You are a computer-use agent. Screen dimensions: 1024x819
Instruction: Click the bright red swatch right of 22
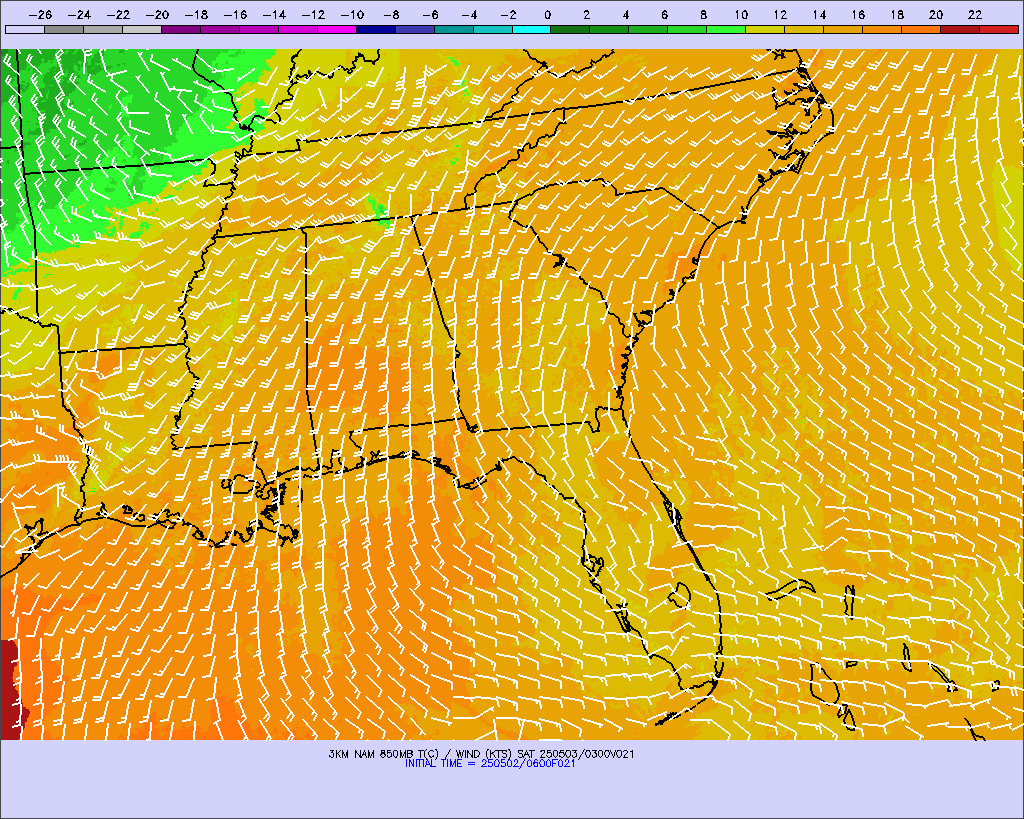coord(999,29)
